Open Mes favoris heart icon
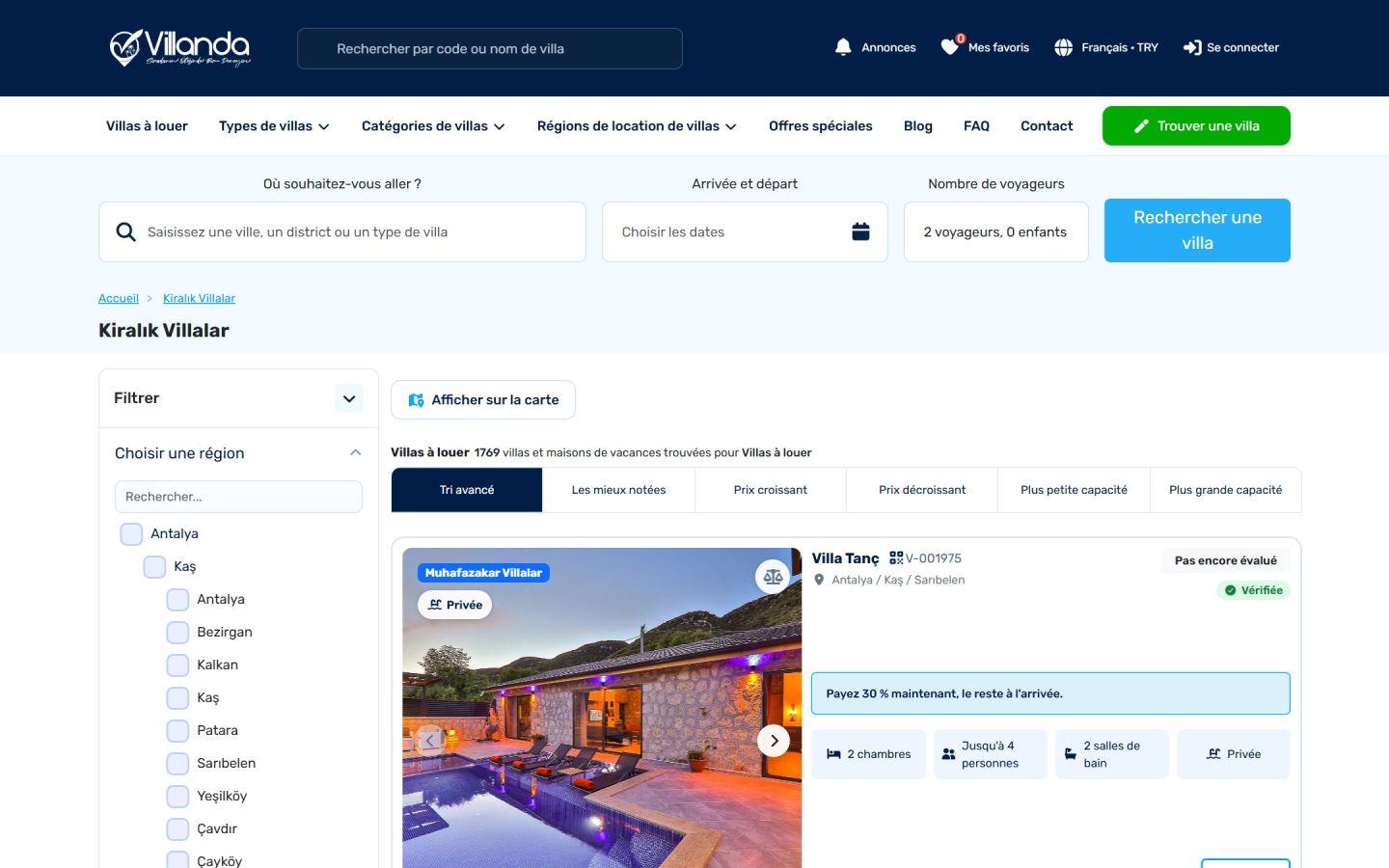This screenshot has height=868, width=1389. [950, 46]
